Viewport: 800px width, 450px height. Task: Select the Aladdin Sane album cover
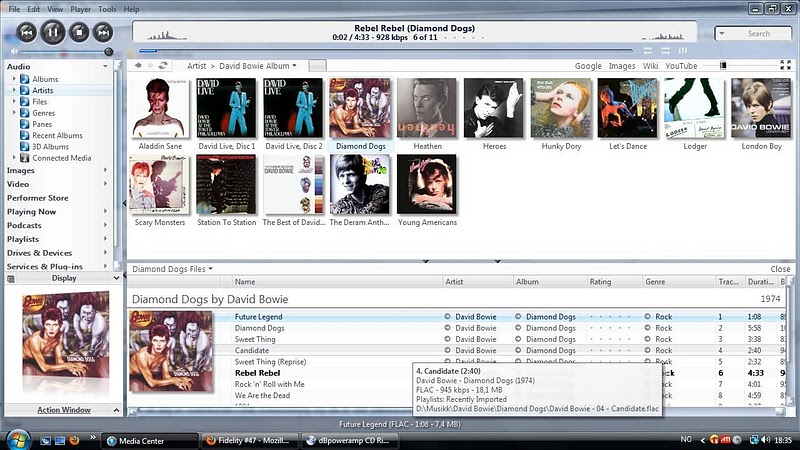(160, 108)
